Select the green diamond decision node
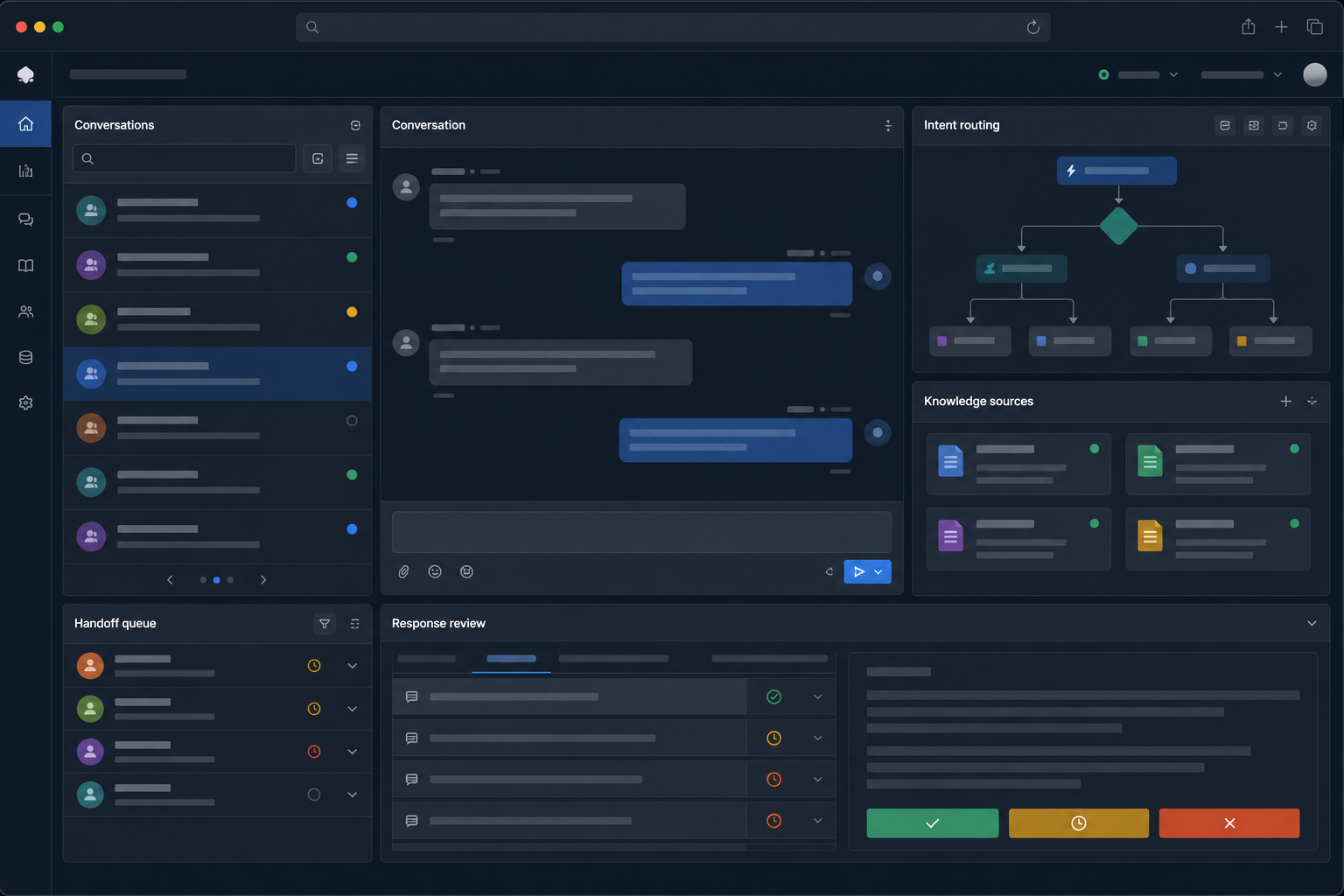 pyautogui.click(x=1118, y=226)
